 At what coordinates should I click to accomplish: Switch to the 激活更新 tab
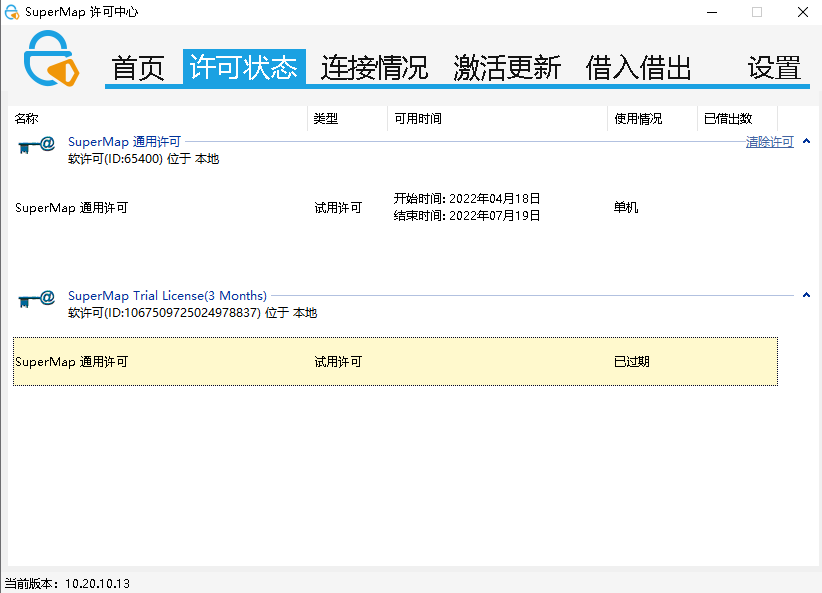(507, 68)
